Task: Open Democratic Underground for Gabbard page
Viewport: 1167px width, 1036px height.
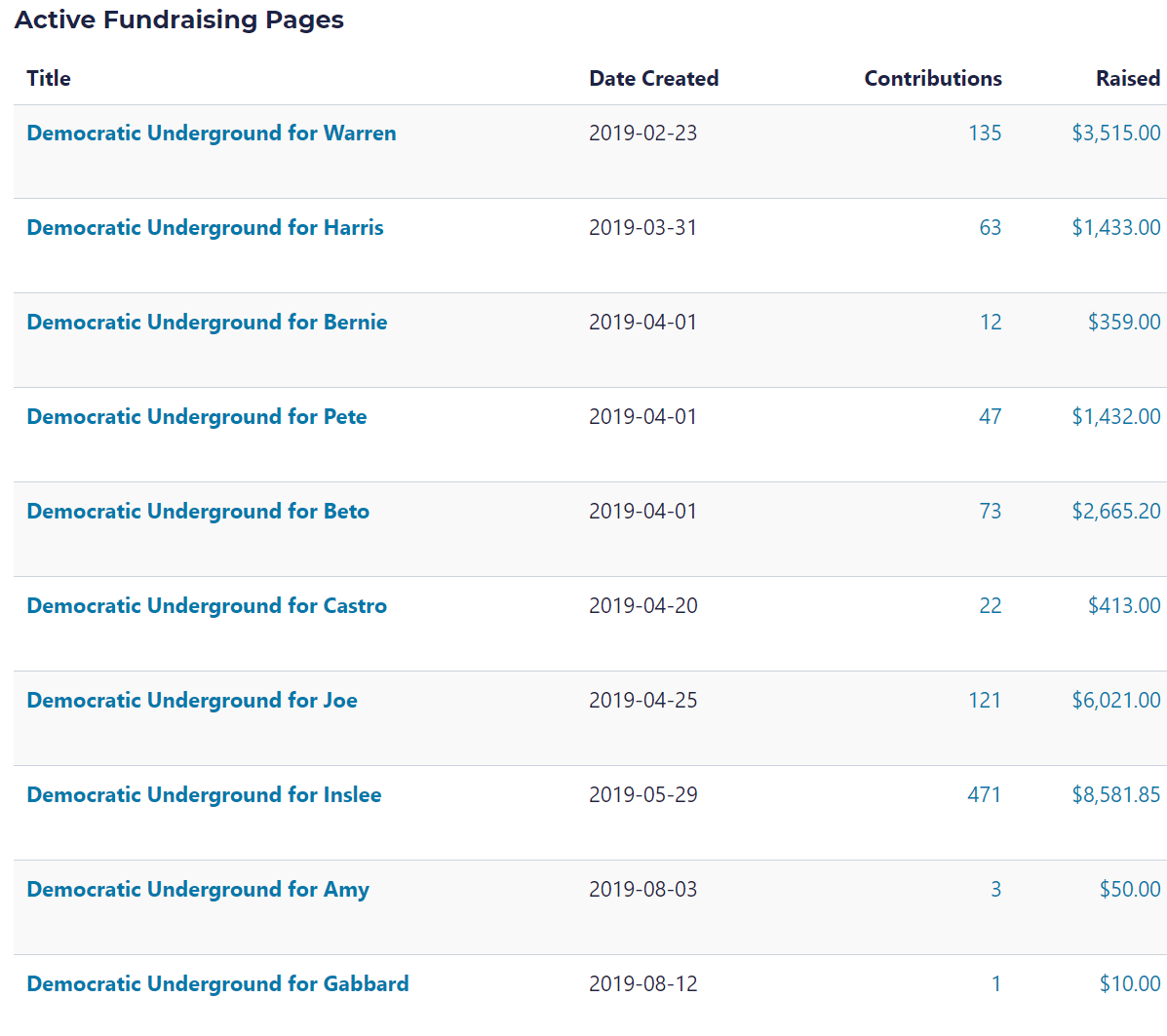Action: (217, 984)
